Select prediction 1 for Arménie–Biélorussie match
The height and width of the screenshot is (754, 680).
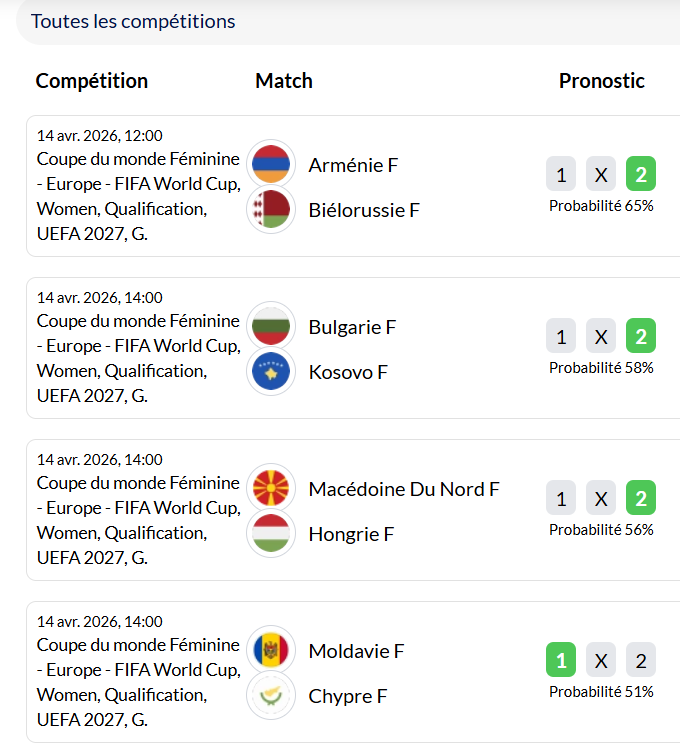pyautogui.click(x=561, y=175)
